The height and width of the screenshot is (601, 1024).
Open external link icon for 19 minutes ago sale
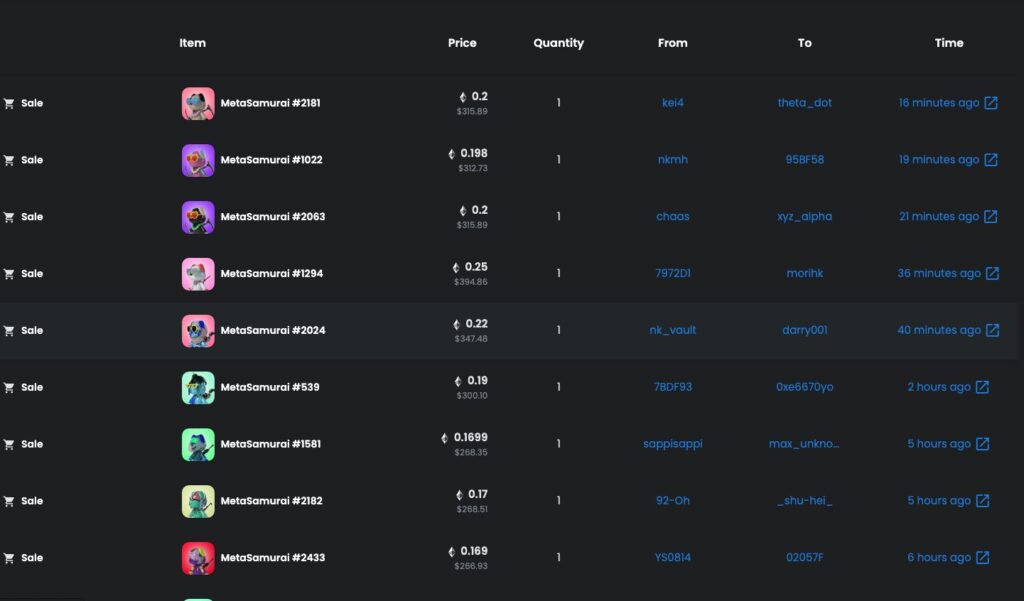(991, 160)
